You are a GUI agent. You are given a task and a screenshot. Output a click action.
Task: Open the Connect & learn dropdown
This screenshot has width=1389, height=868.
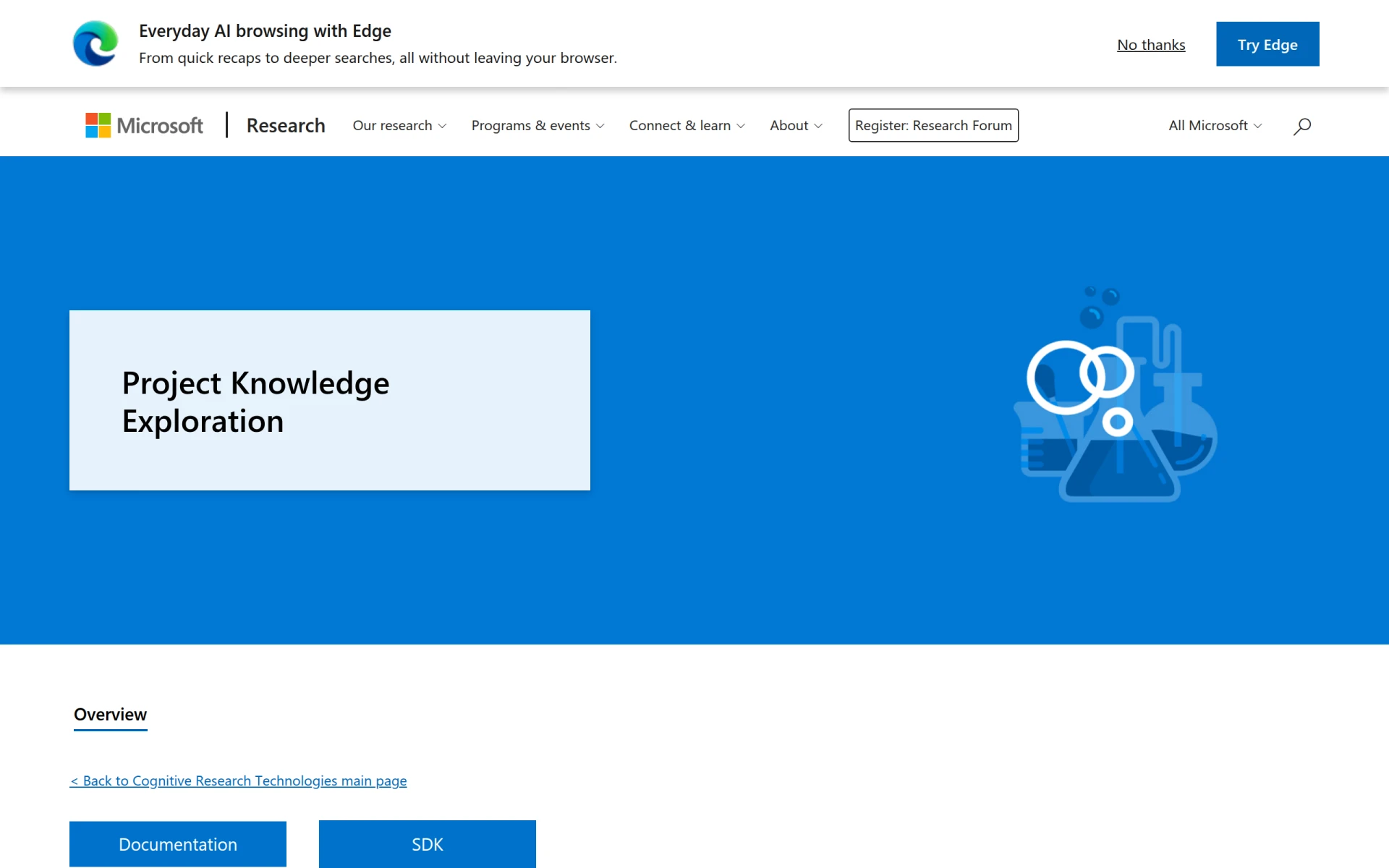coord(687,125)
